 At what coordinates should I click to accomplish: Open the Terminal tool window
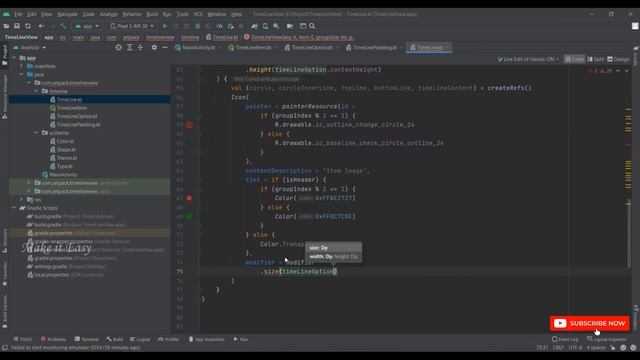(x=87, y=339)
